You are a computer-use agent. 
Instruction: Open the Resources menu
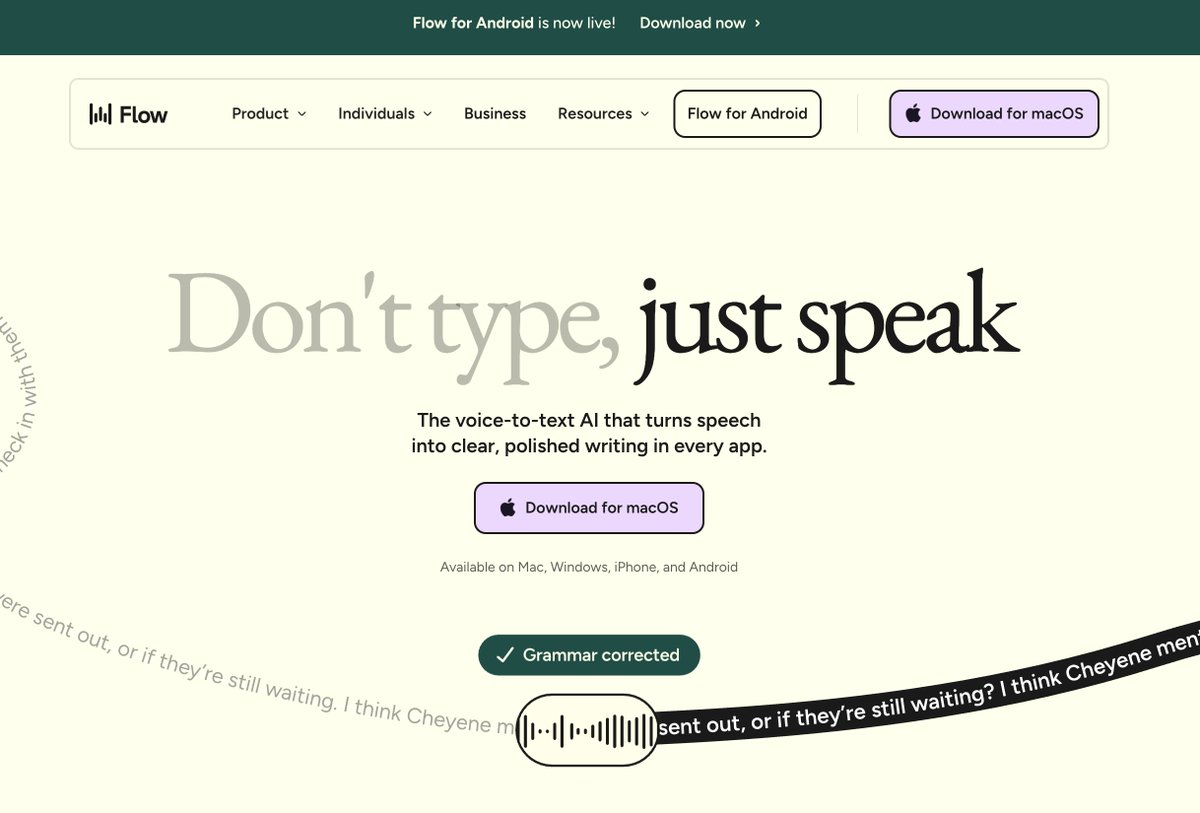604,114
